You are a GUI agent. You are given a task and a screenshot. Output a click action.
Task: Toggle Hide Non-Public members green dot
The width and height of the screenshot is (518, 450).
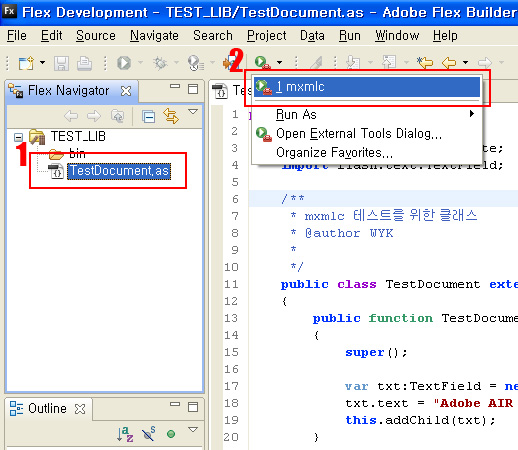click(x=171, y=434)
